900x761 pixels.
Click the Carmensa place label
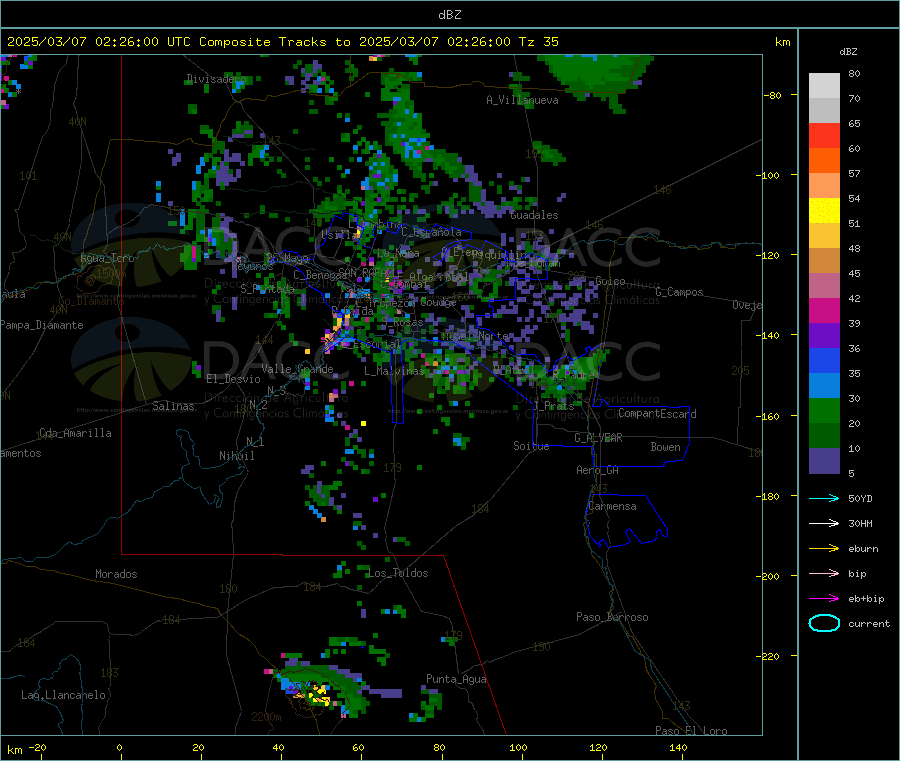612,506
